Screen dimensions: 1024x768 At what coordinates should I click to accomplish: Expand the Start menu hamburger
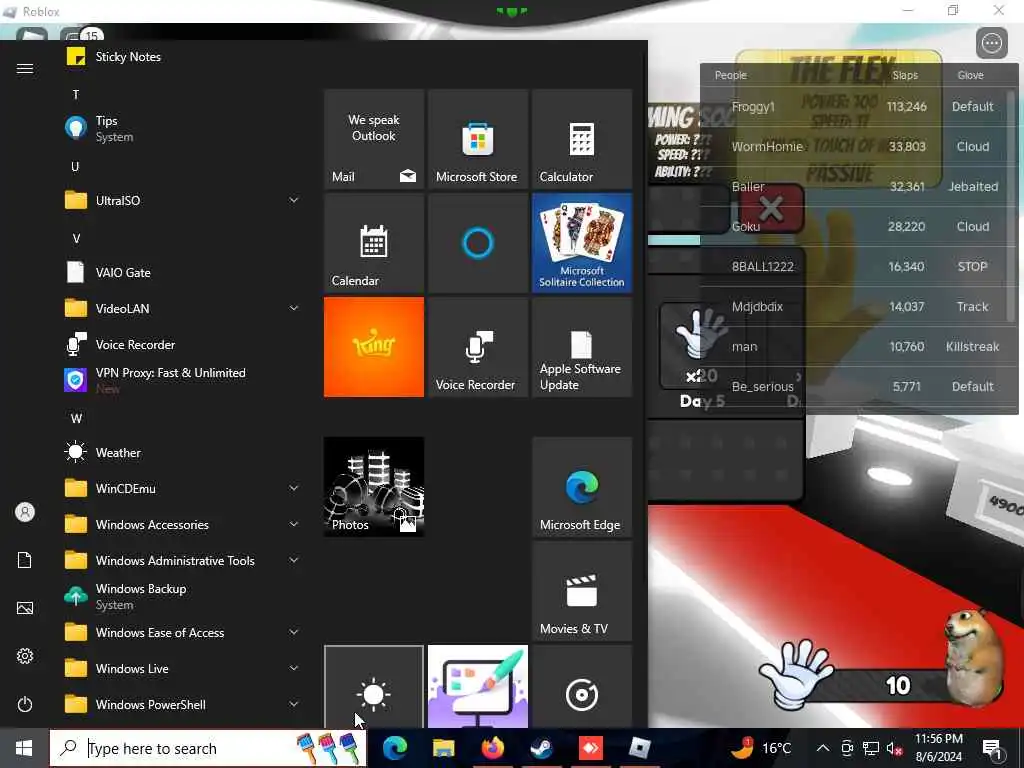coord(25,69)
